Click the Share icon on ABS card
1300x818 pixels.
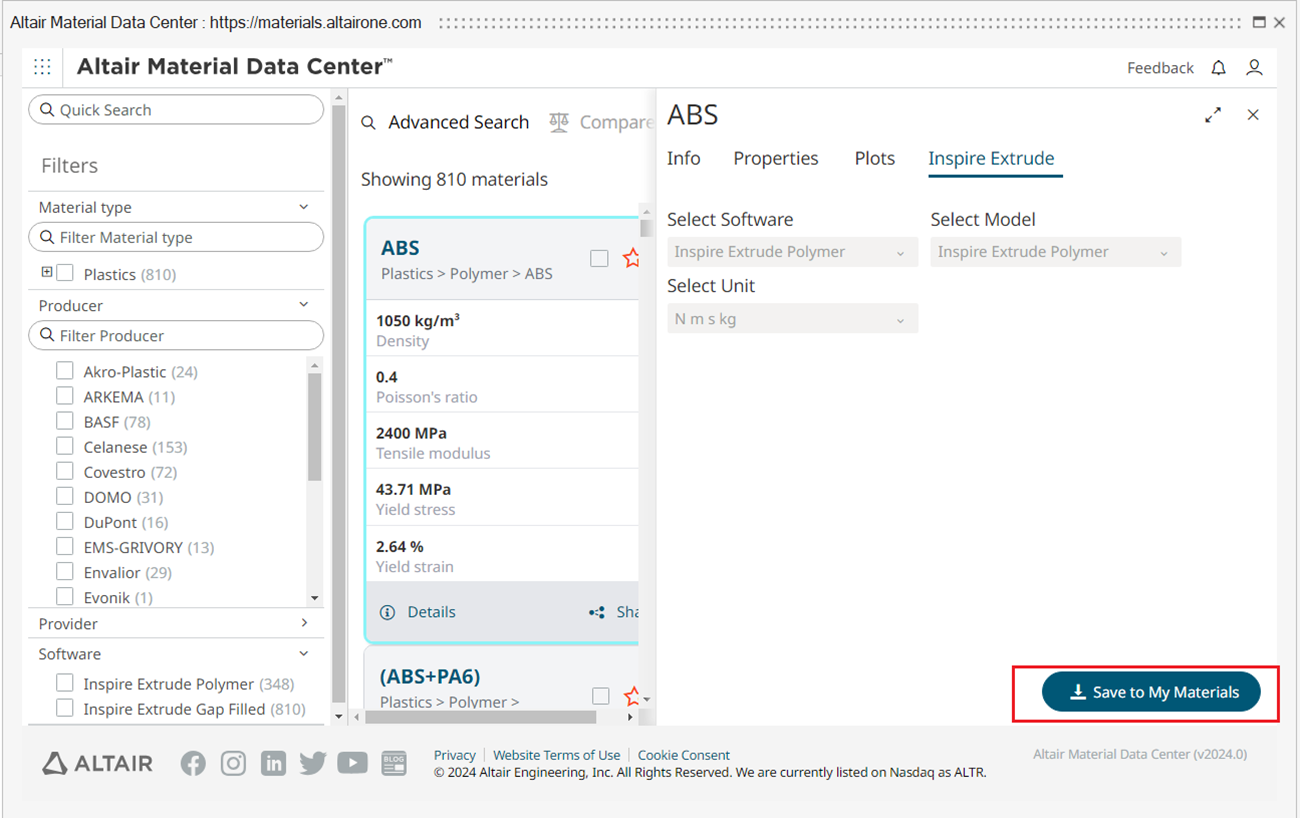[597, 612]
